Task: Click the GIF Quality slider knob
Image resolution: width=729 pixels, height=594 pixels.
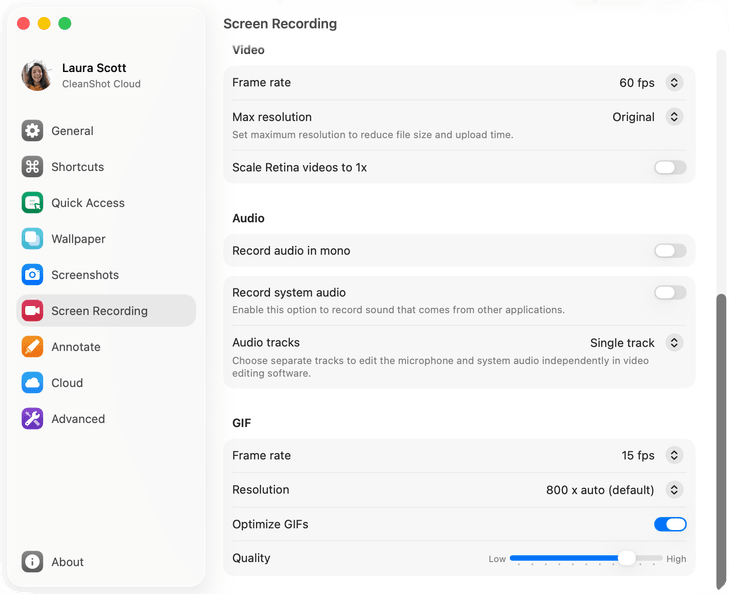Action: [x=627, y=558]
